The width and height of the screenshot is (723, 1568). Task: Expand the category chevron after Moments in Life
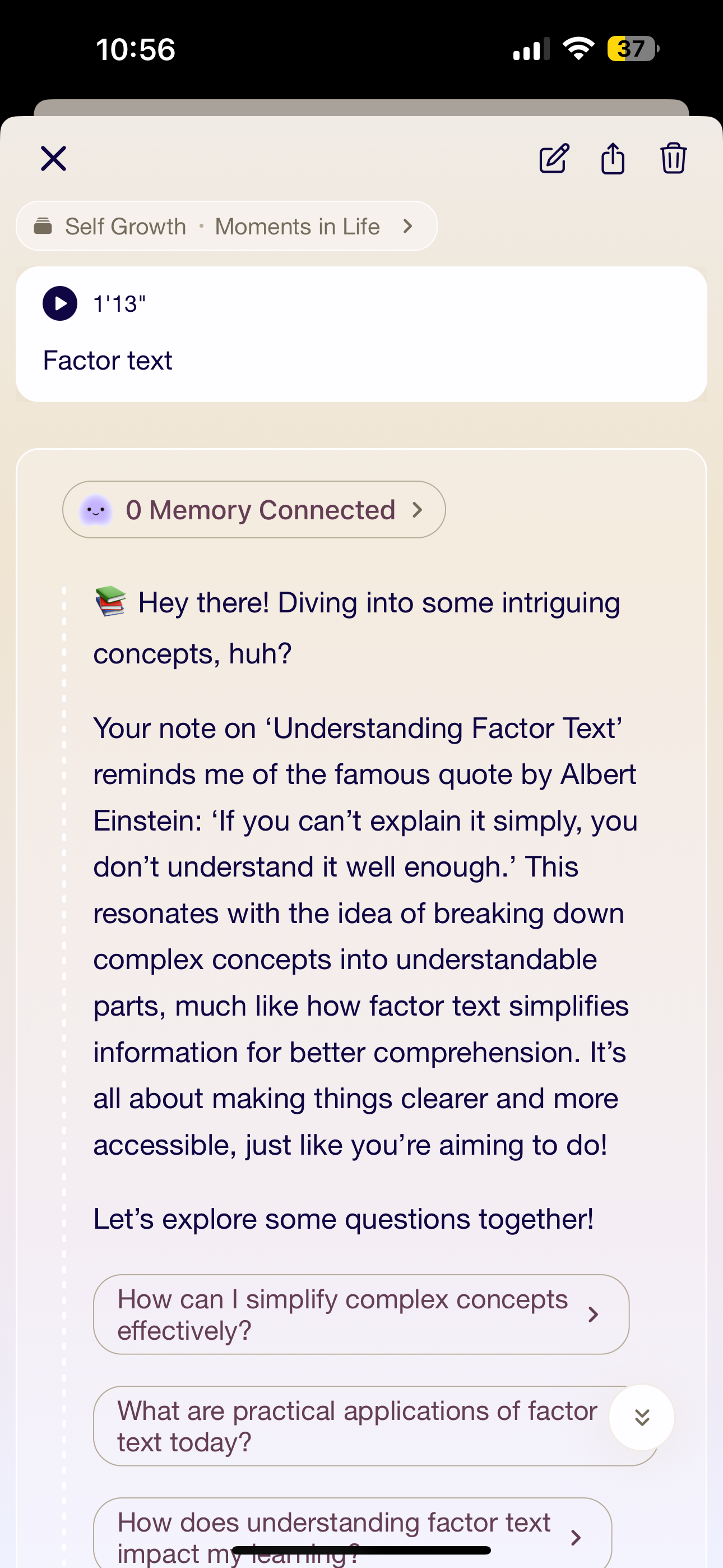pyautogui.click(x=408, y=227)
